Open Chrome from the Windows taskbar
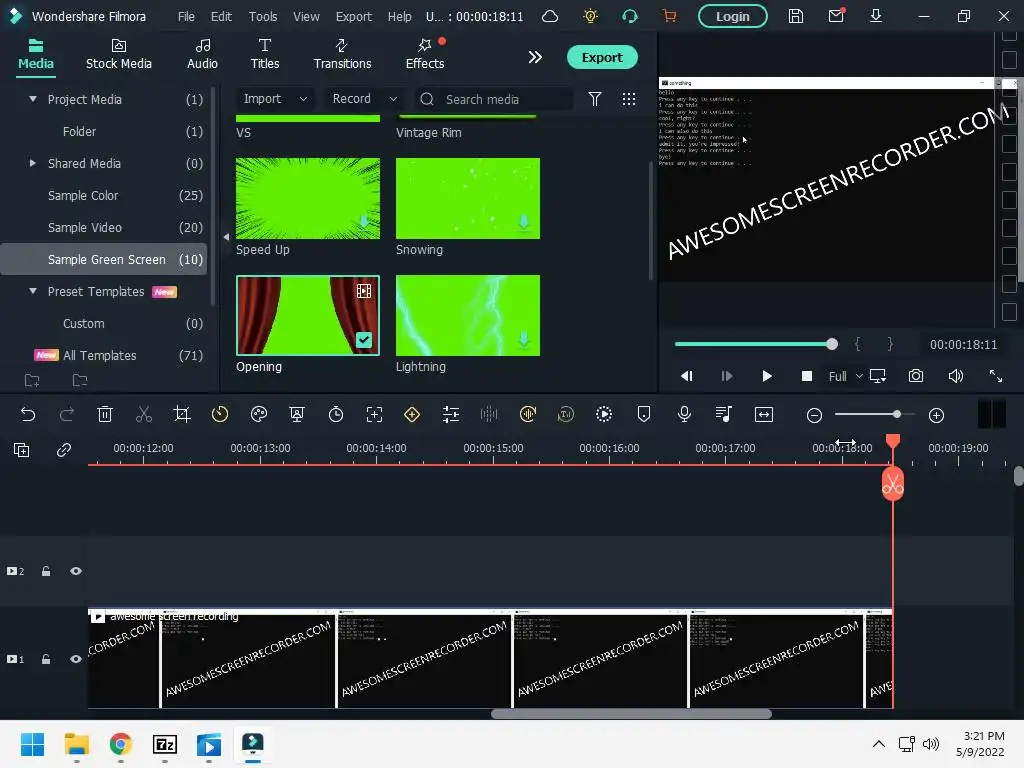Screen dimensions: 1024x768 (x=121, y=744)
